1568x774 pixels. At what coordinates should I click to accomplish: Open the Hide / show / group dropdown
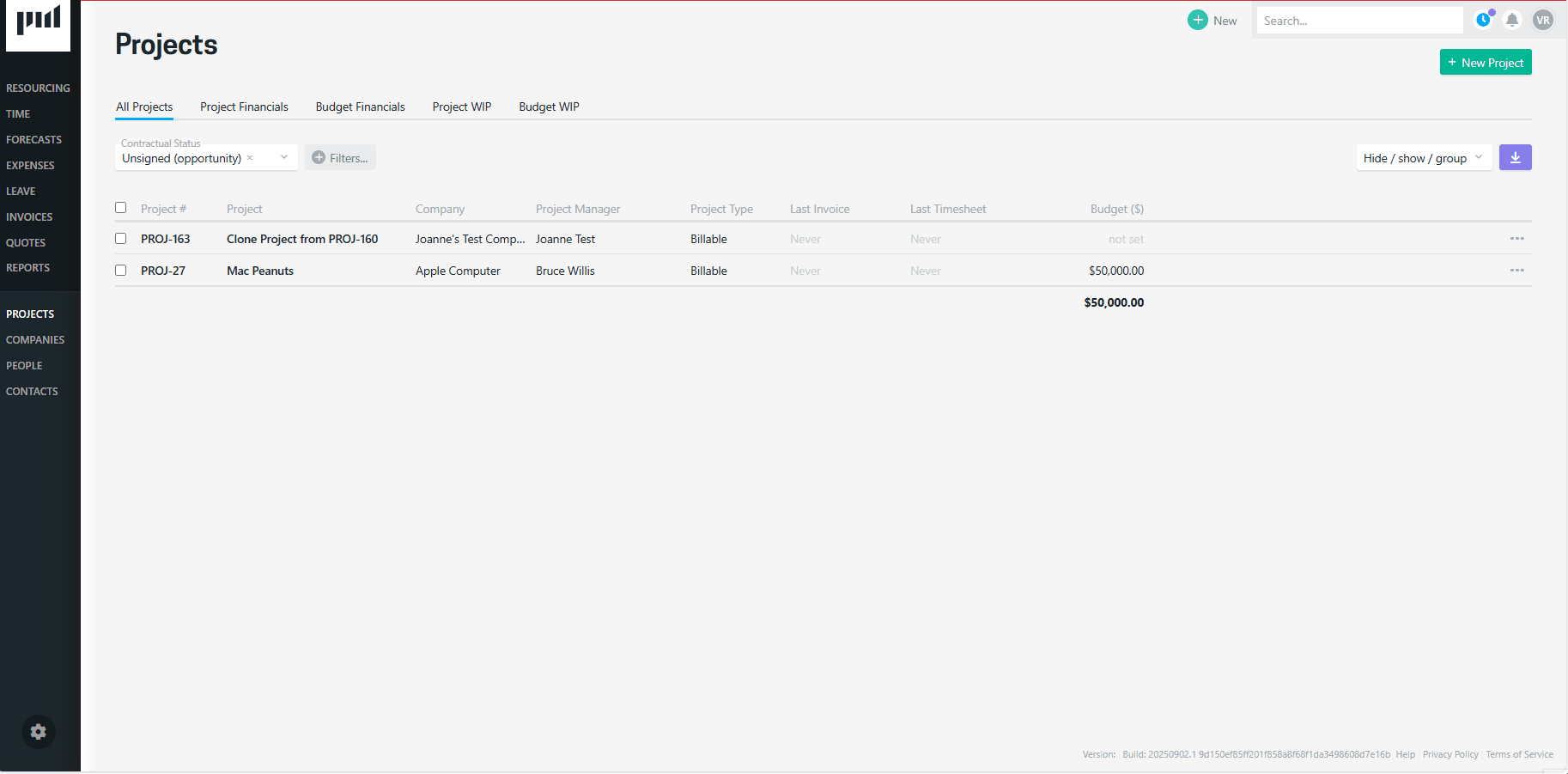tap(1423, 158)
